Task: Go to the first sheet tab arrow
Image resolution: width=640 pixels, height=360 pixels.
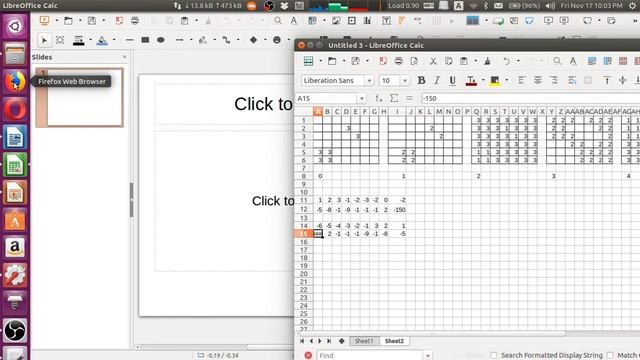Action: pyautogui.click(x=302, y=341)
